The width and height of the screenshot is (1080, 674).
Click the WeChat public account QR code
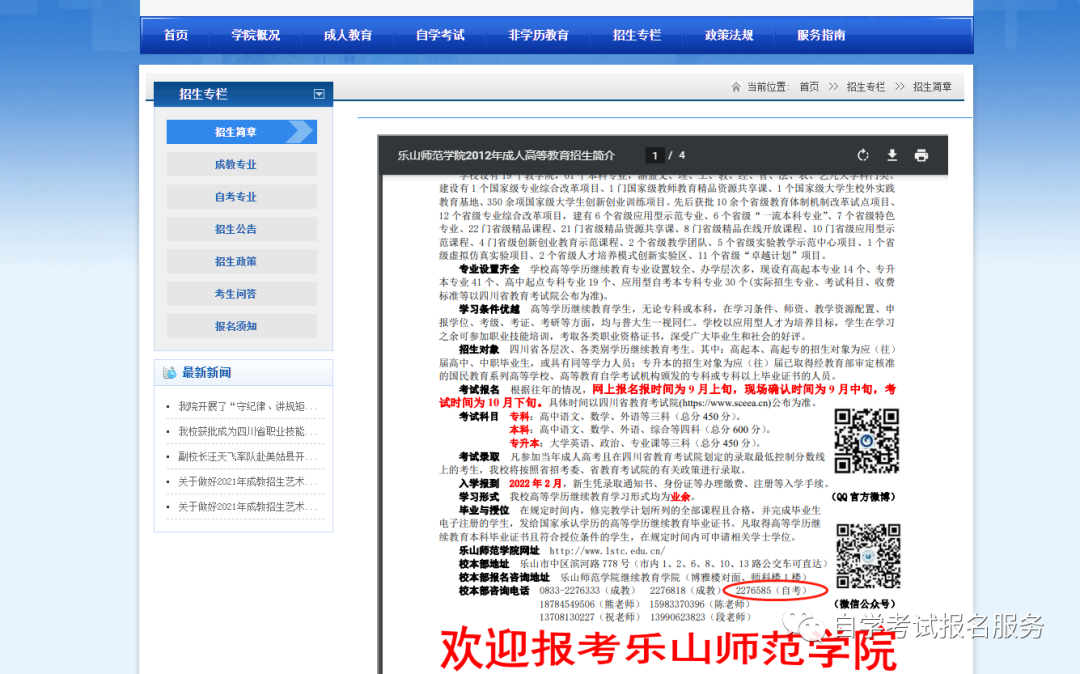tap(866, 556)
